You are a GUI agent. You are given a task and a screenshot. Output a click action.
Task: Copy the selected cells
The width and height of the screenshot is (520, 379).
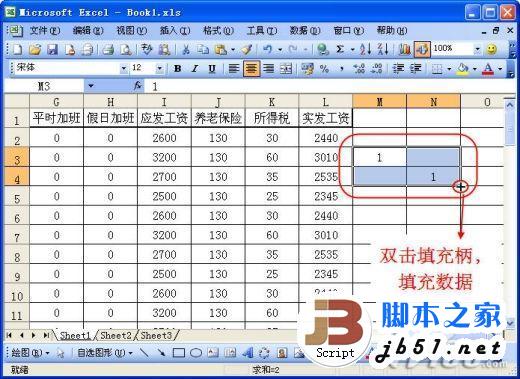pyautogui.click(x=203, y=50)
